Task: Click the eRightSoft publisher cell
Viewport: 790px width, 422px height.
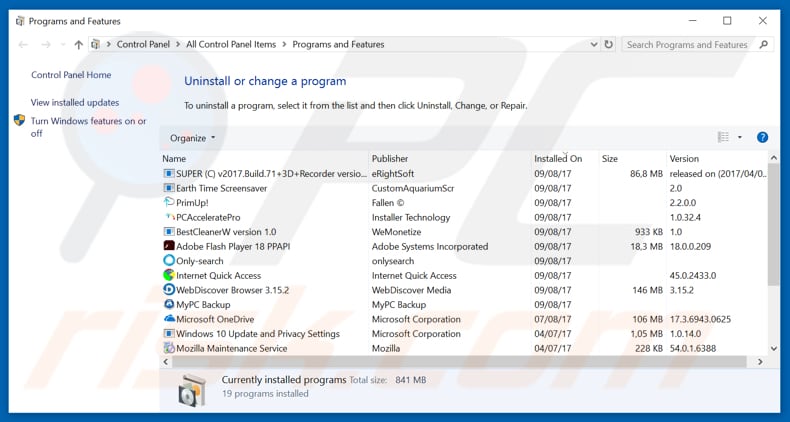Action: 392,174
